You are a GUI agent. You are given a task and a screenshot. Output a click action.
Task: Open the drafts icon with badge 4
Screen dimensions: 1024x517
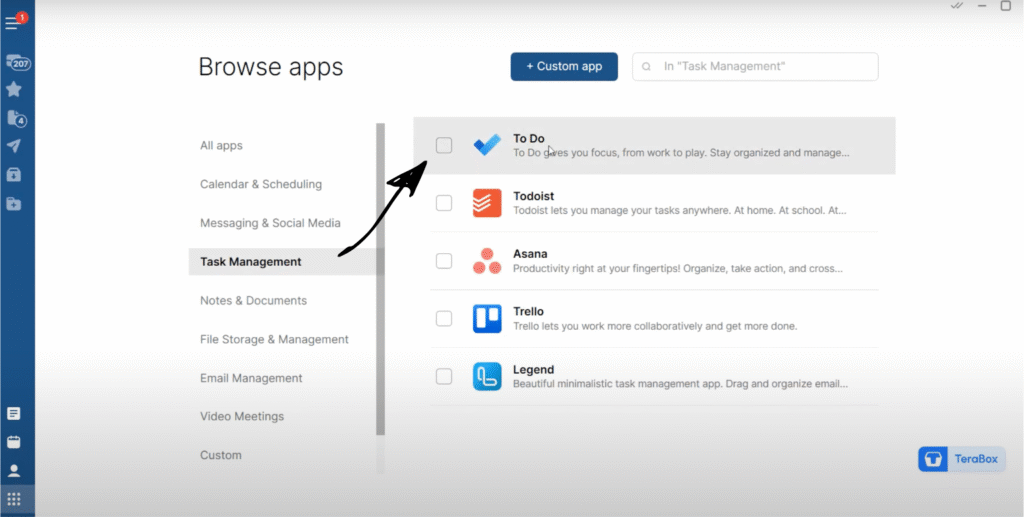pyautogui.click(x=16, y=118)
